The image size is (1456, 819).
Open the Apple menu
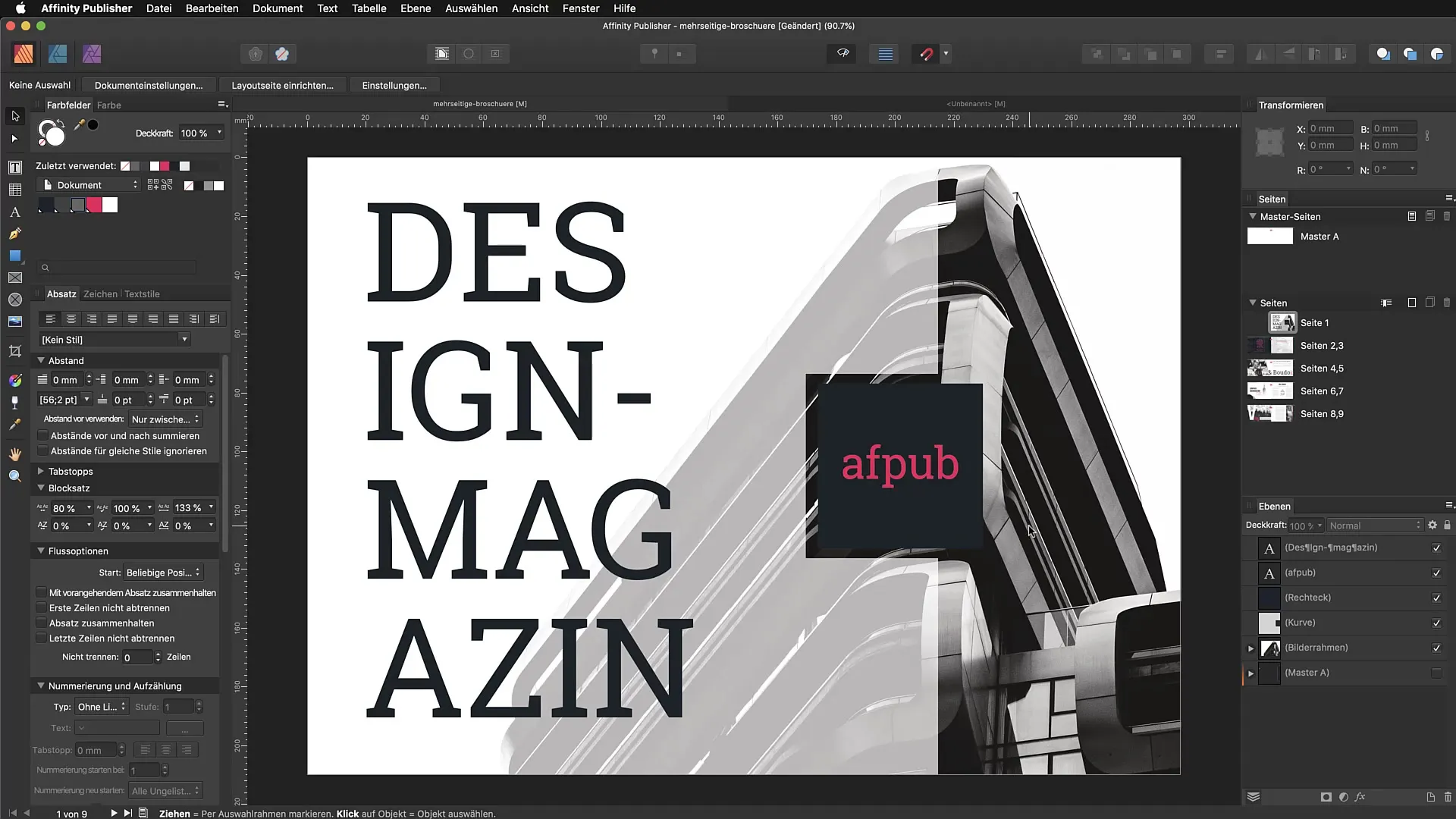pyautogui.click(x=20, y=8)
